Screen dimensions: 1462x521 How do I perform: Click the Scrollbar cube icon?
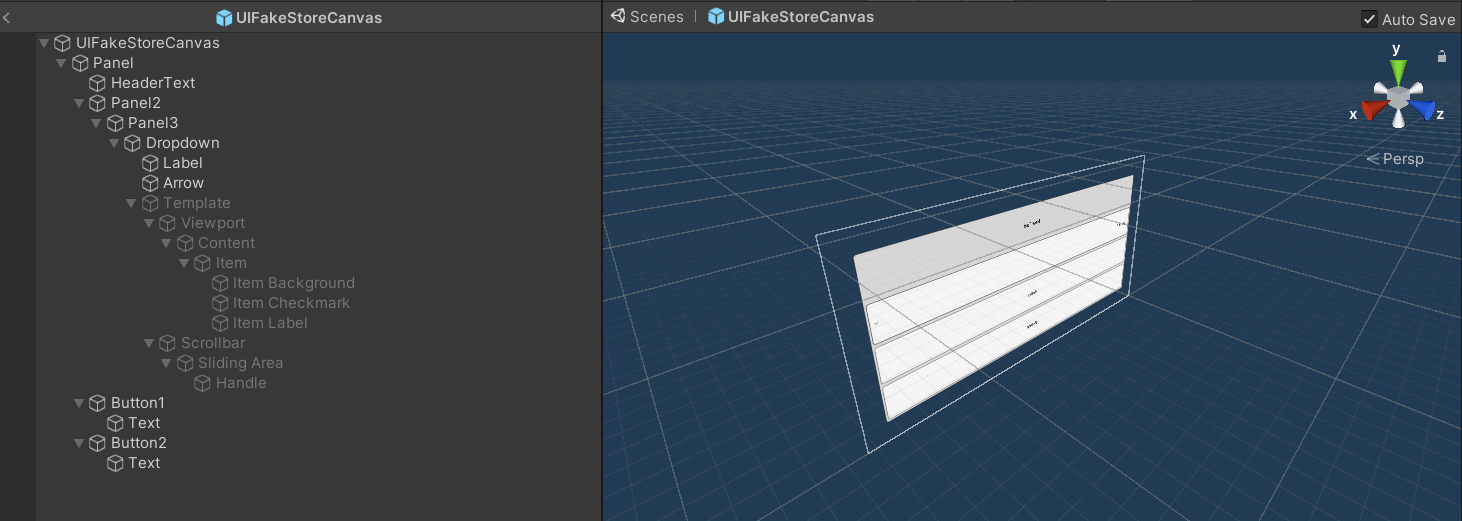point(167,343)
